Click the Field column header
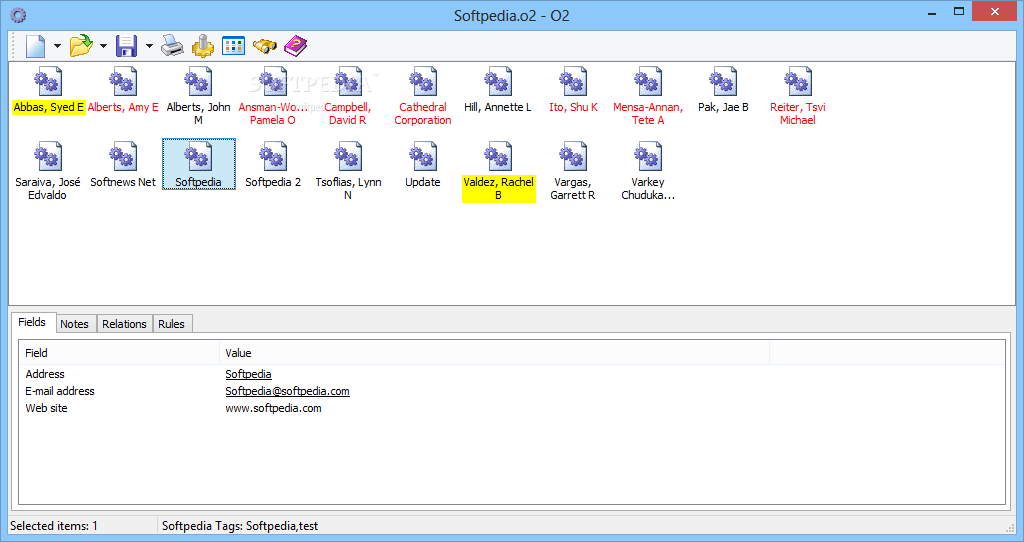 coord(120,353)
